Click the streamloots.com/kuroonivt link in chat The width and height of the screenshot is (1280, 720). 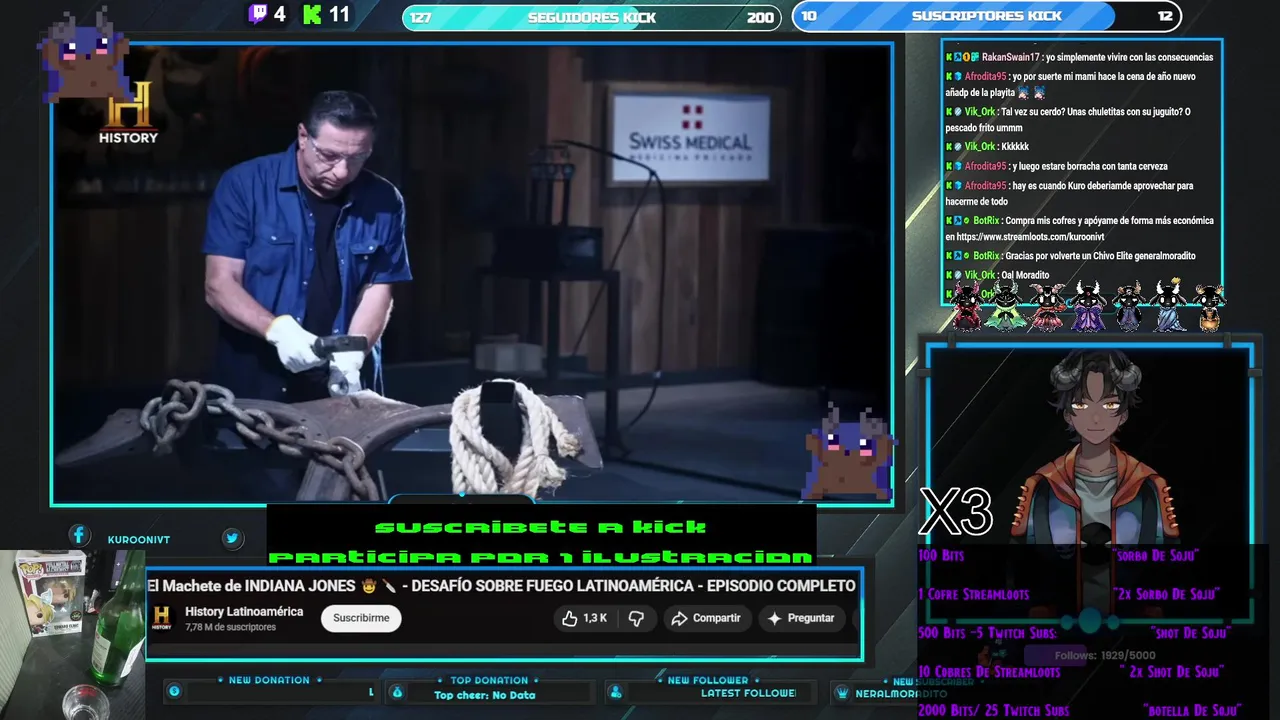coord(1030,237)
